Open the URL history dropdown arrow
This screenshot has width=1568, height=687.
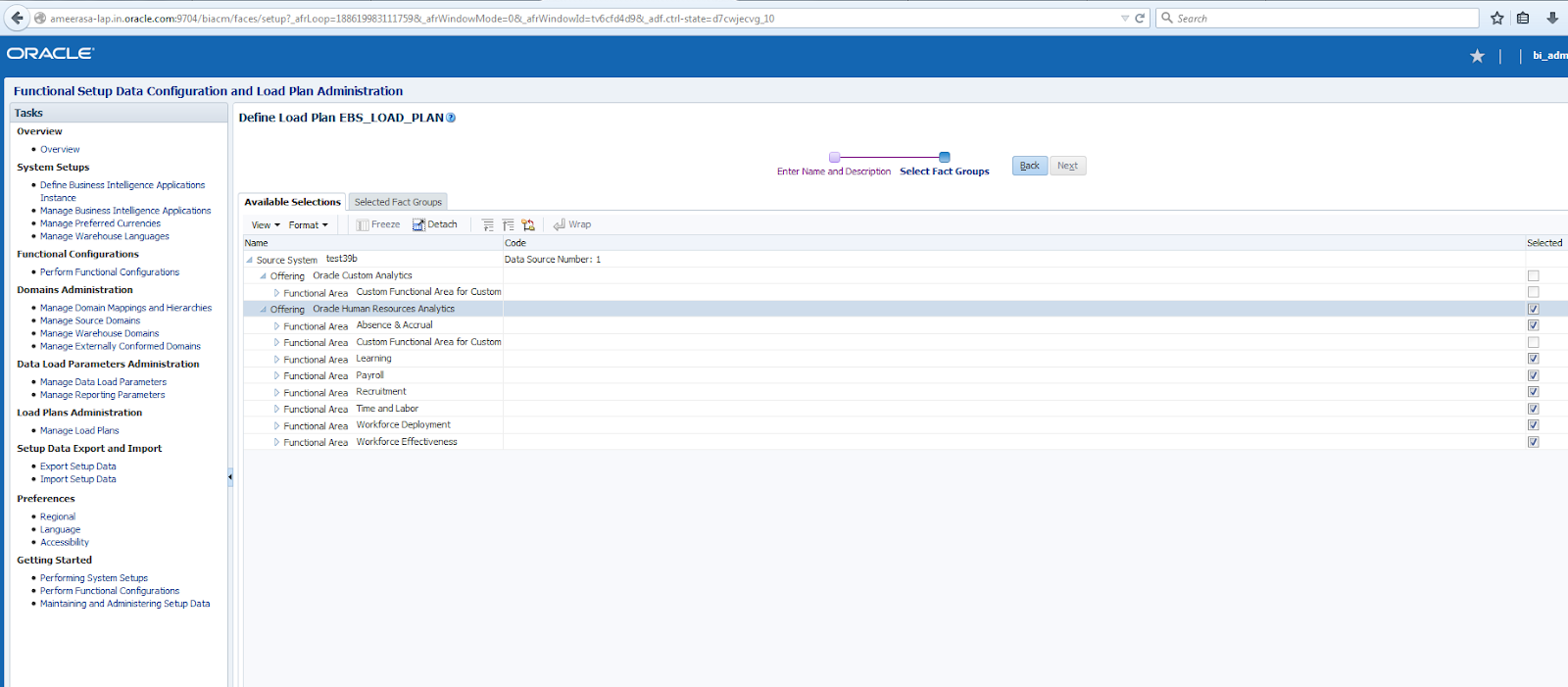tap(1125, 18)
